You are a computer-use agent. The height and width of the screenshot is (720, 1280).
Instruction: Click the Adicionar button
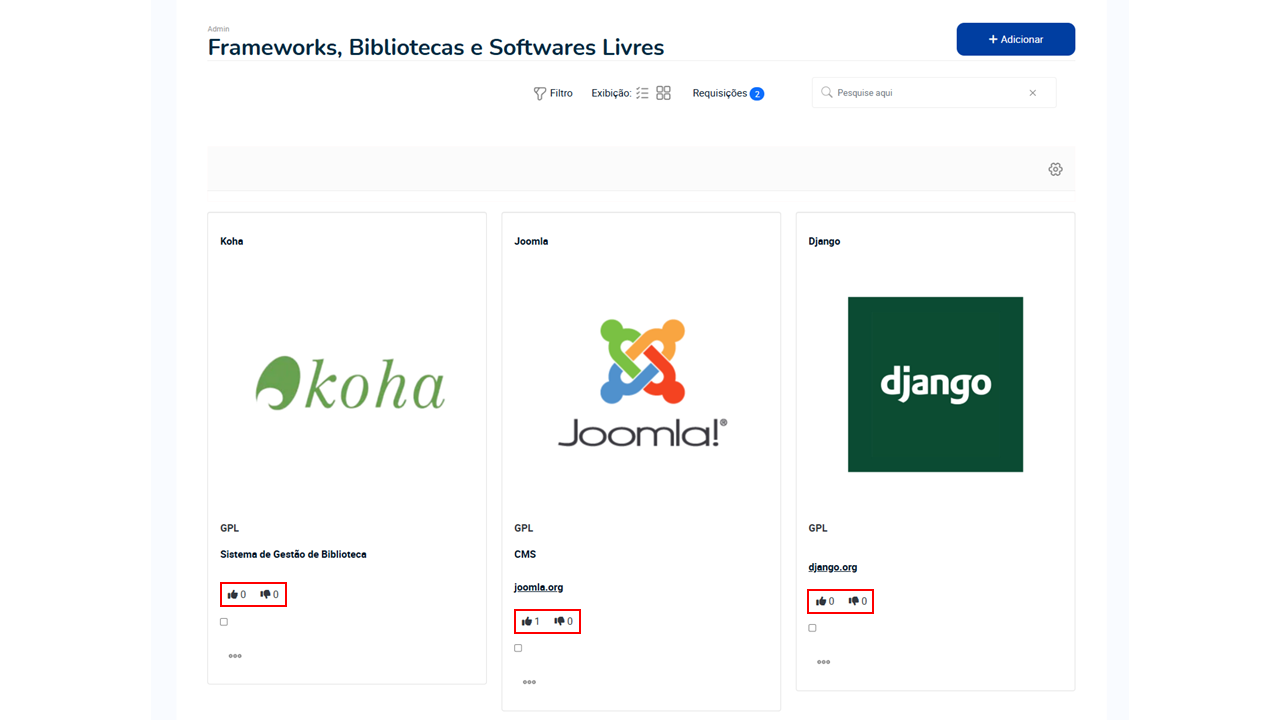(1015, 39)
